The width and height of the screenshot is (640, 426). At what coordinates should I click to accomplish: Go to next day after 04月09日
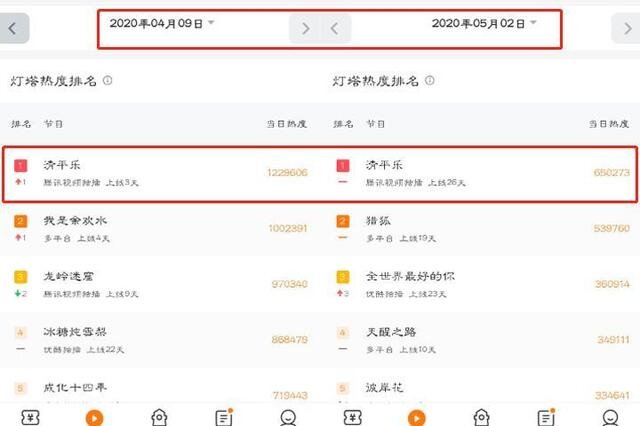[x=305, y=28]
